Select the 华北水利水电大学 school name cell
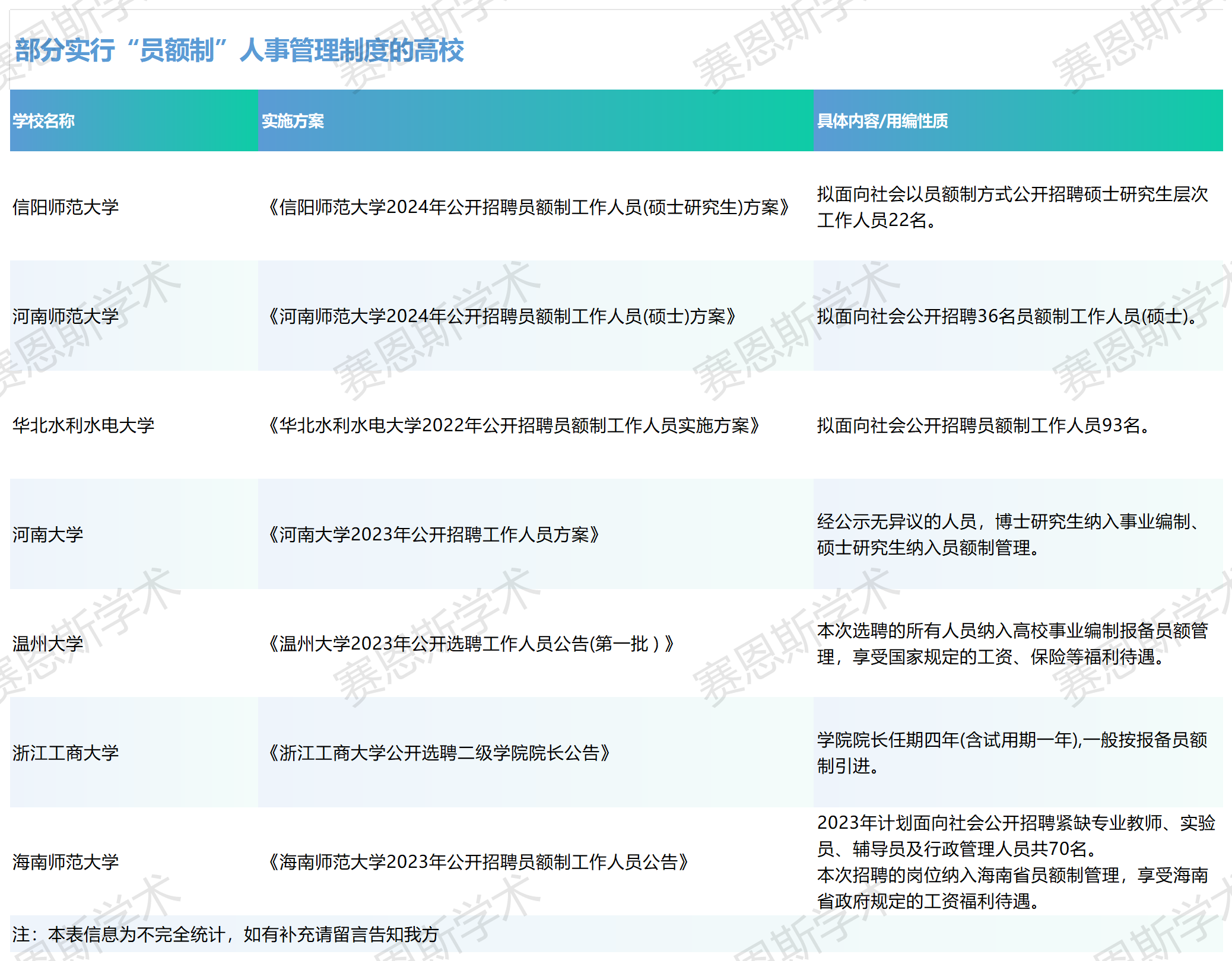The width and height of the screenshot is (1232, 961). [x=83, y=425]
